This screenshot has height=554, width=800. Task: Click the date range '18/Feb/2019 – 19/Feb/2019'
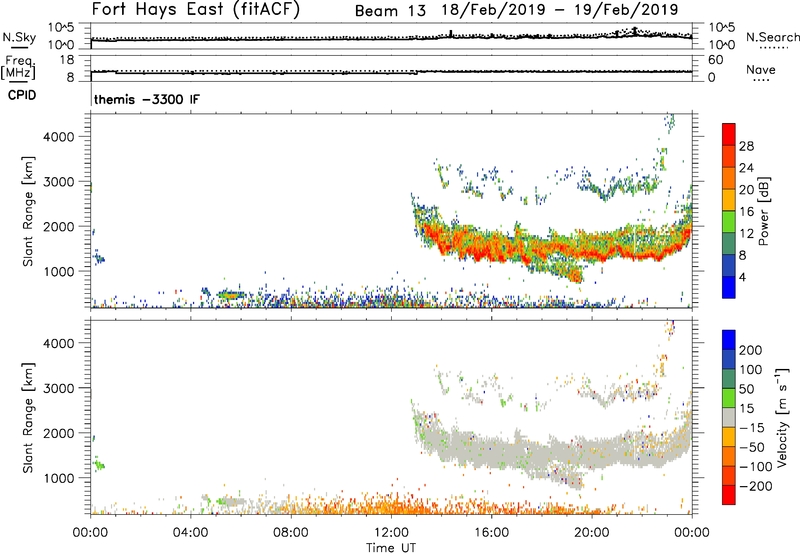point(560,10)
